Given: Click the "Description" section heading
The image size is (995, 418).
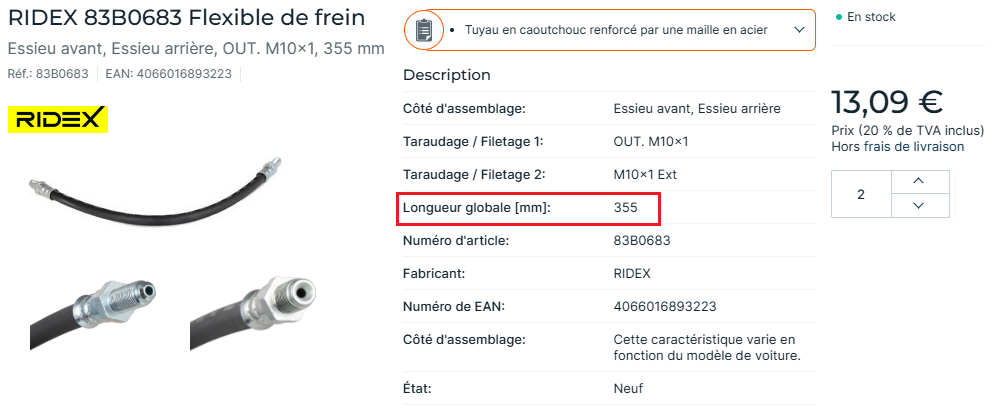Looking at the screenshot, I should [x=446, y=75].
